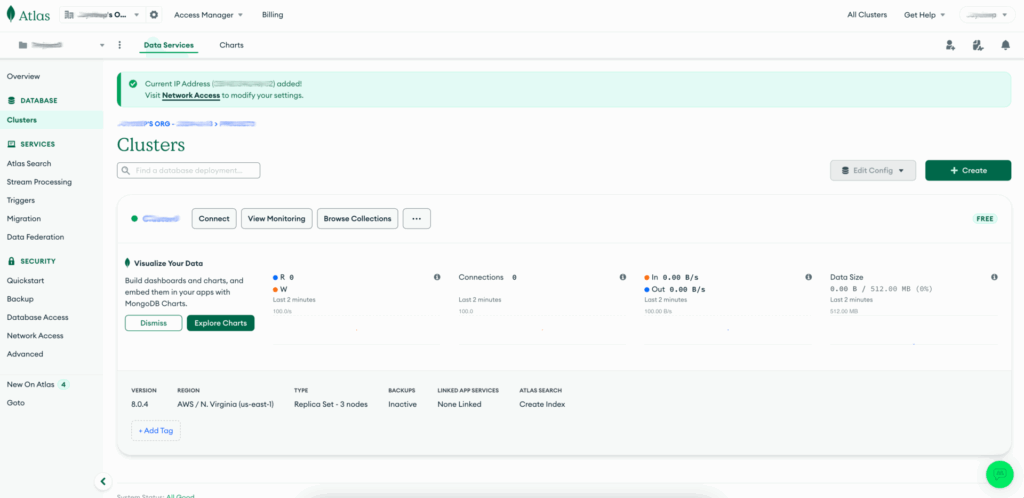Add a tag to the cluster

pyautogui.click(x=156, y=431)
